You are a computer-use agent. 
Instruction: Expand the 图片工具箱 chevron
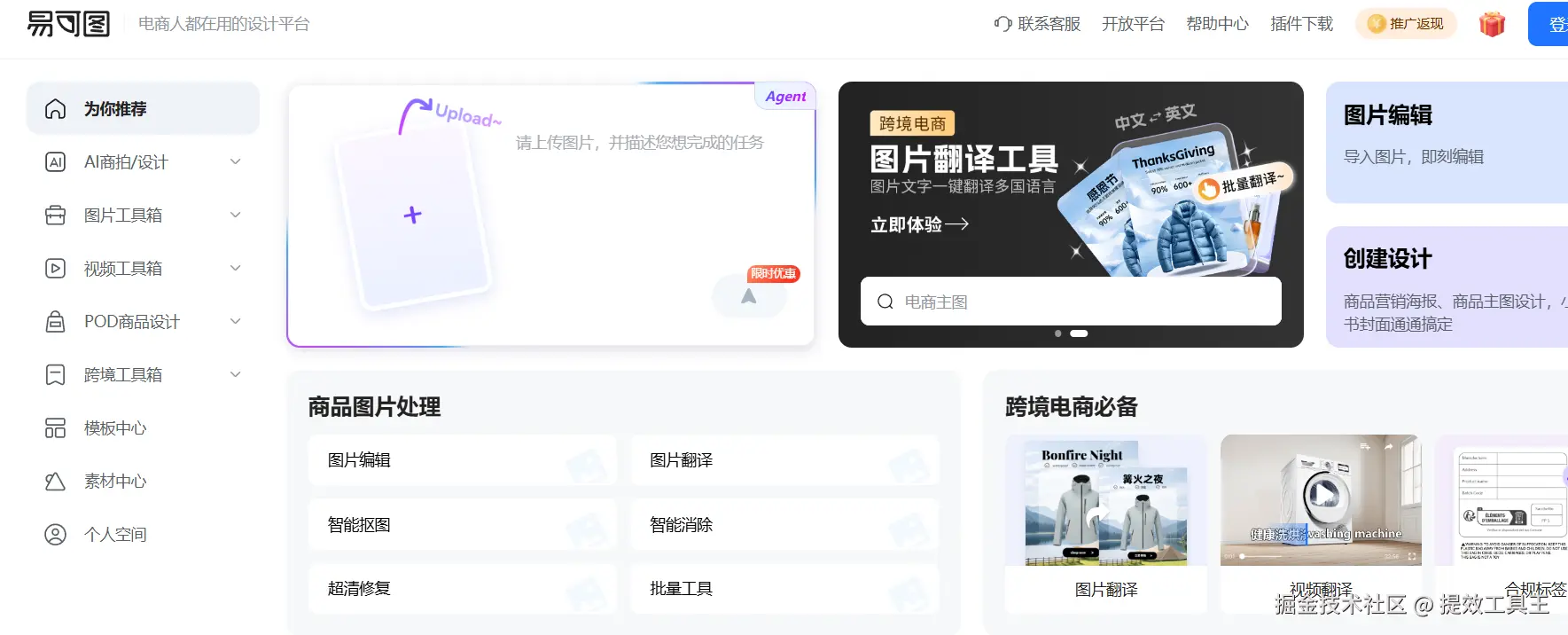236,215
